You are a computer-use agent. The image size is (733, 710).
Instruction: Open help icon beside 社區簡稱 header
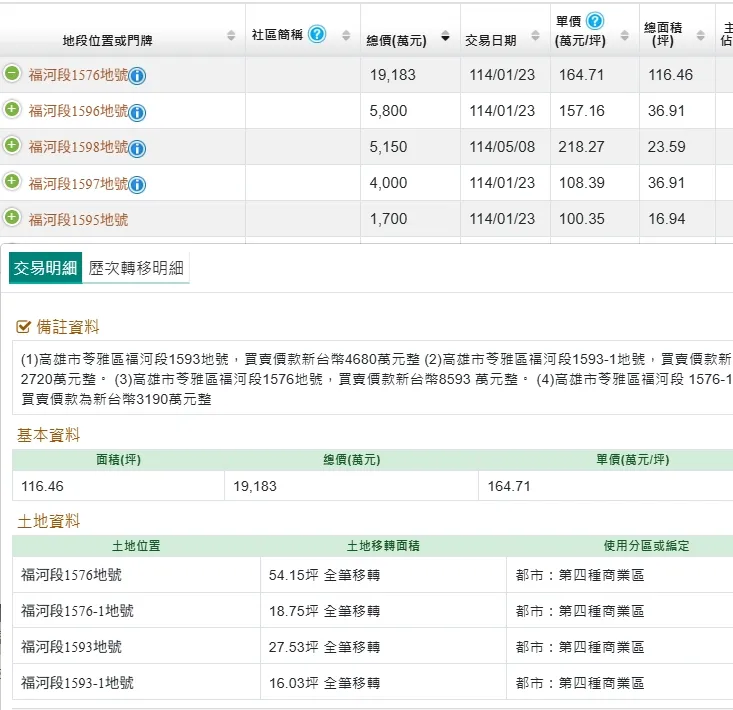(317, 34)
